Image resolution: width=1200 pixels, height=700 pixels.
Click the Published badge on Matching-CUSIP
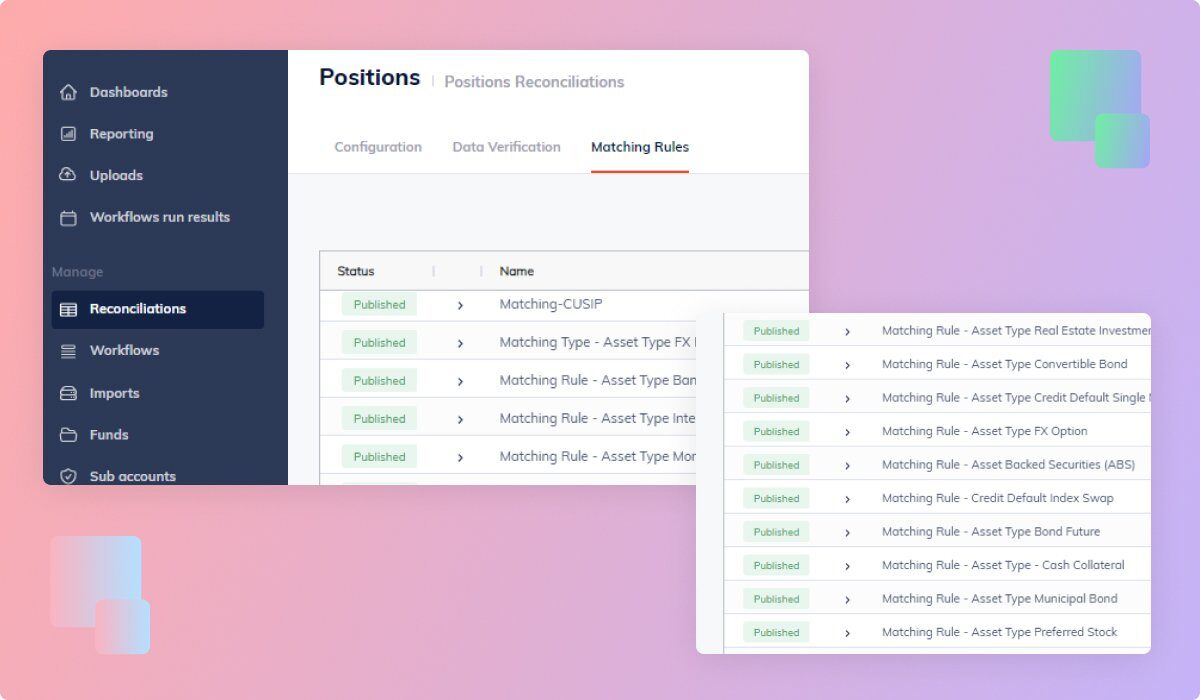click(x=378, y=304)
